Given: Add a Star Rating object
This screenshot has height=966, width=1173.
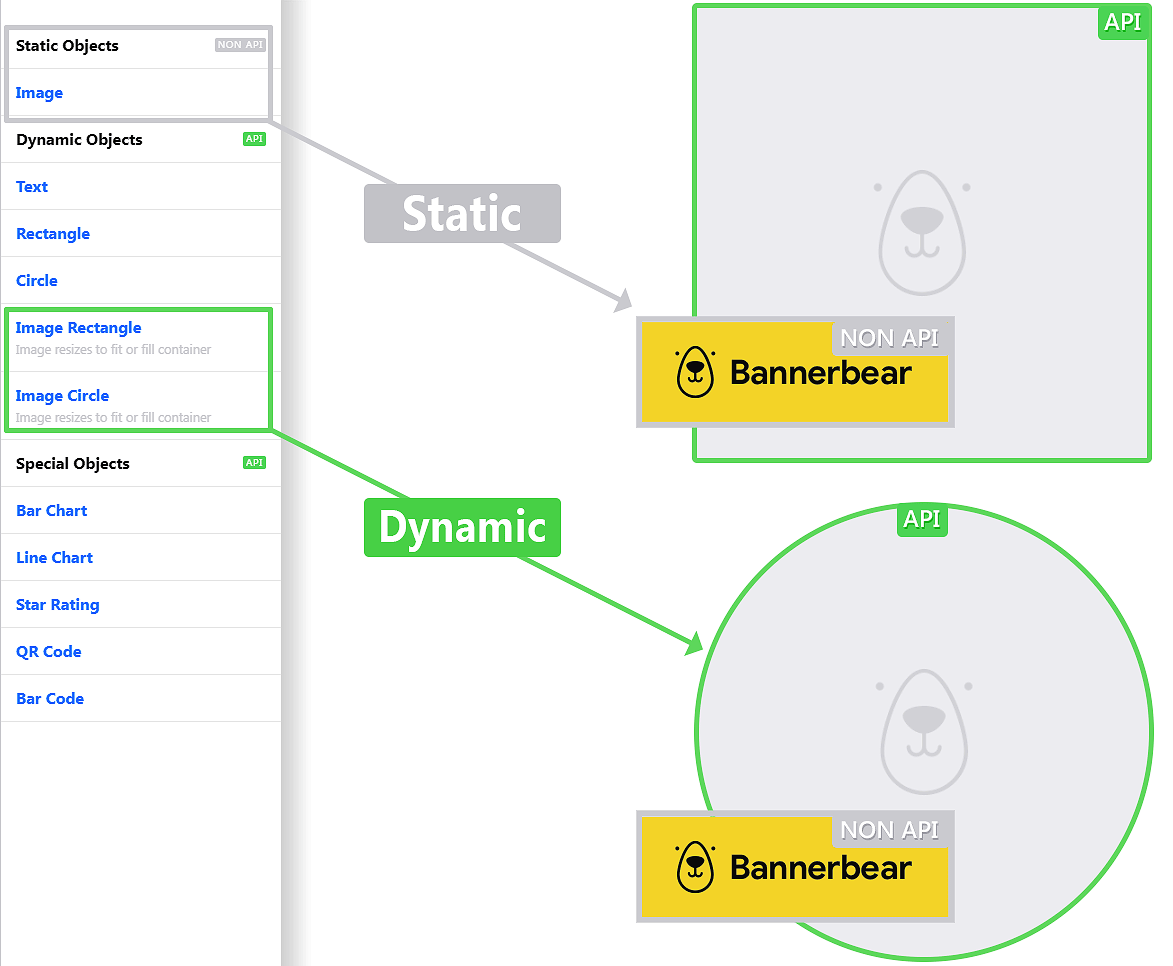Looking at the screenshot, I should [x=58, y=605].
